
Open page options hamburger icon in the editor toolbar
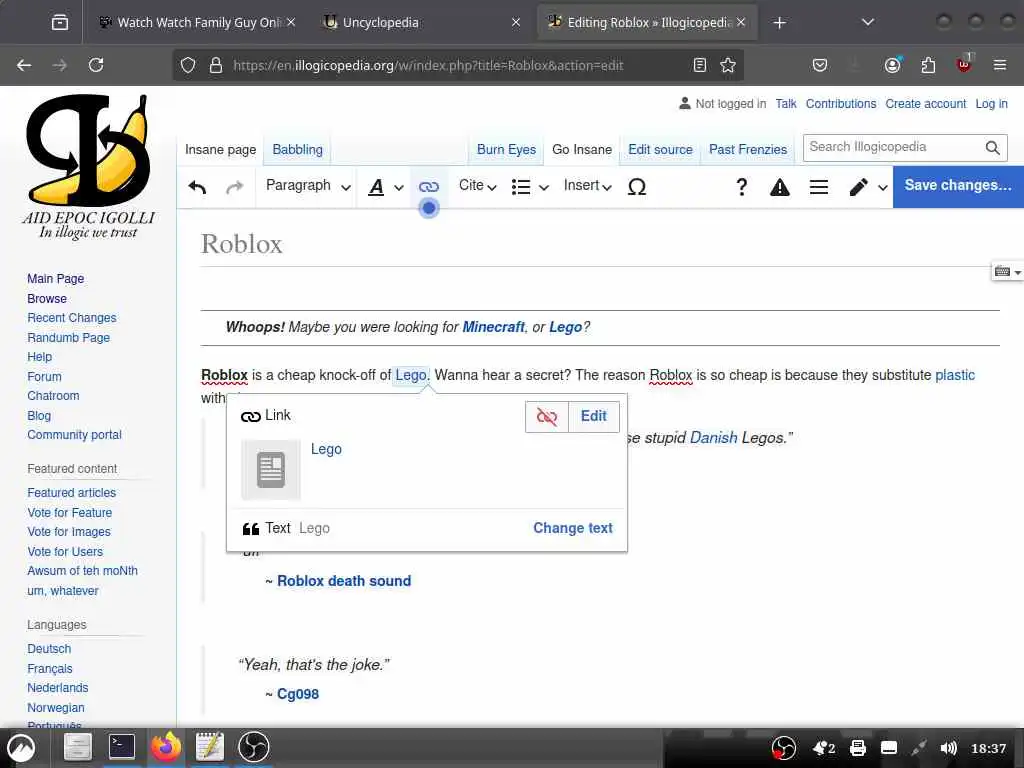pos(819,187)
